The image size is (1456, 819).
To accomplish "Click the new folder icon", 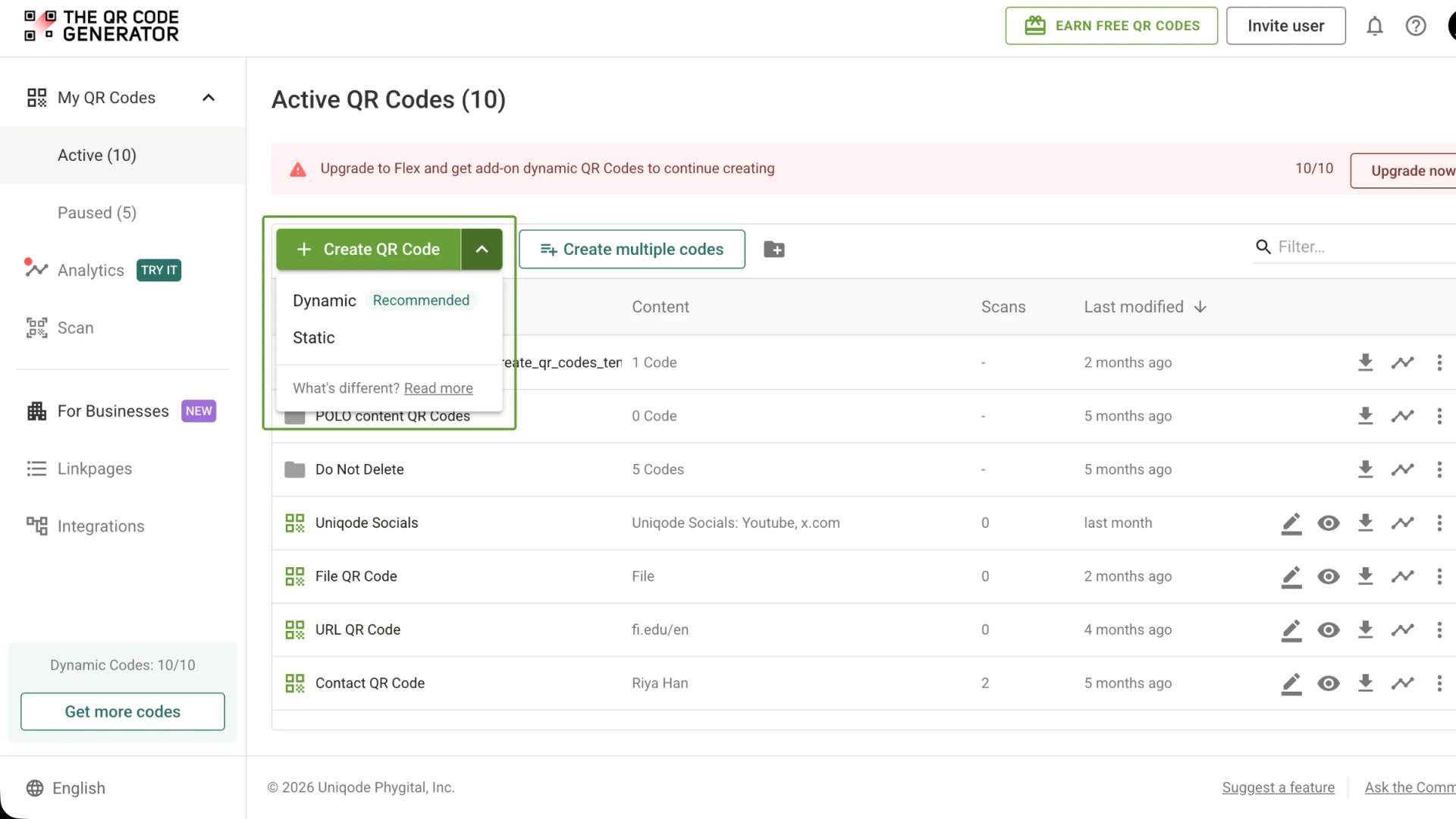I will click(773, 249).
